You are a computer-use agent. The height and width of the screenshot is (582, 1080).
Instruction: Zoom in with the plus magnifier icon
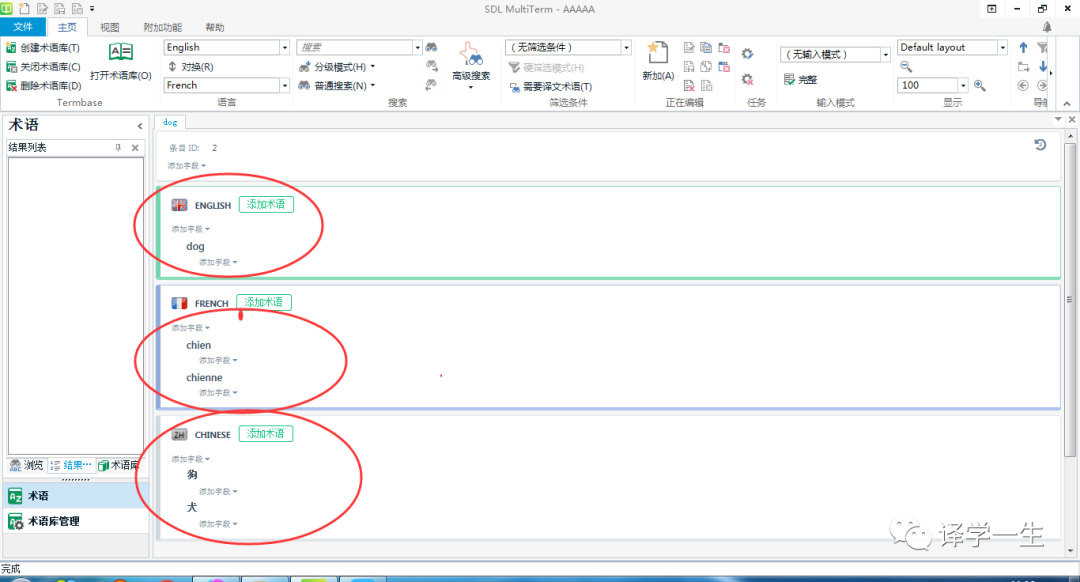pyautogui.click(x=979, y=85)
